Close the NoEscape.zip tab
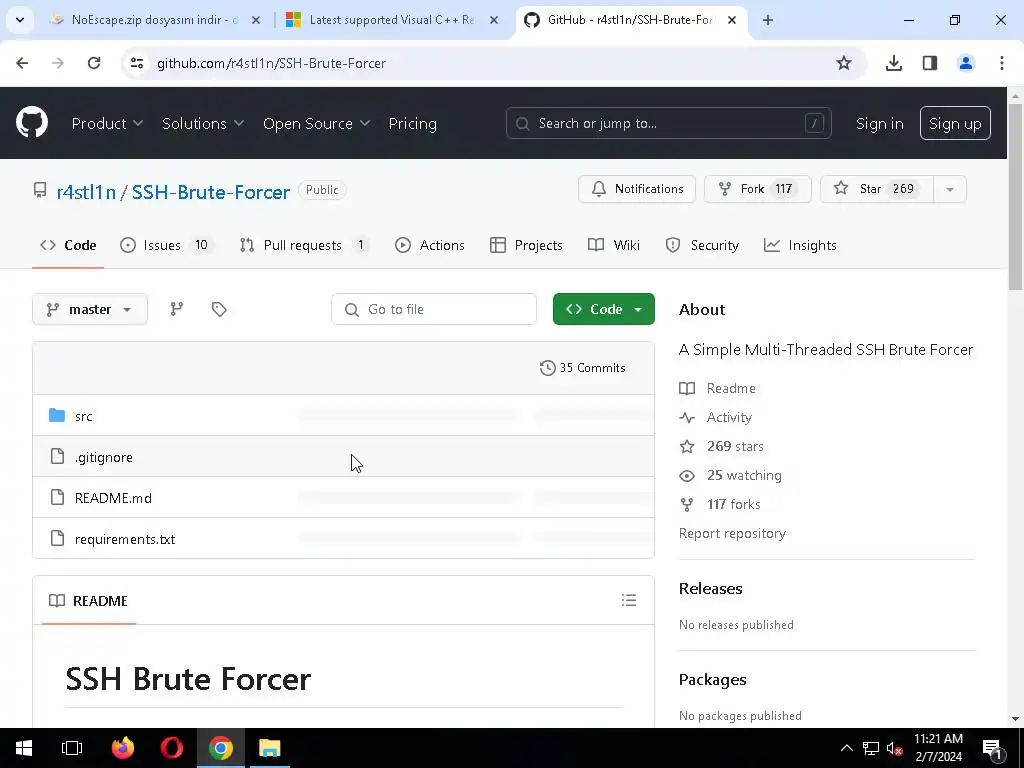1024x768 pixels. 256,20
